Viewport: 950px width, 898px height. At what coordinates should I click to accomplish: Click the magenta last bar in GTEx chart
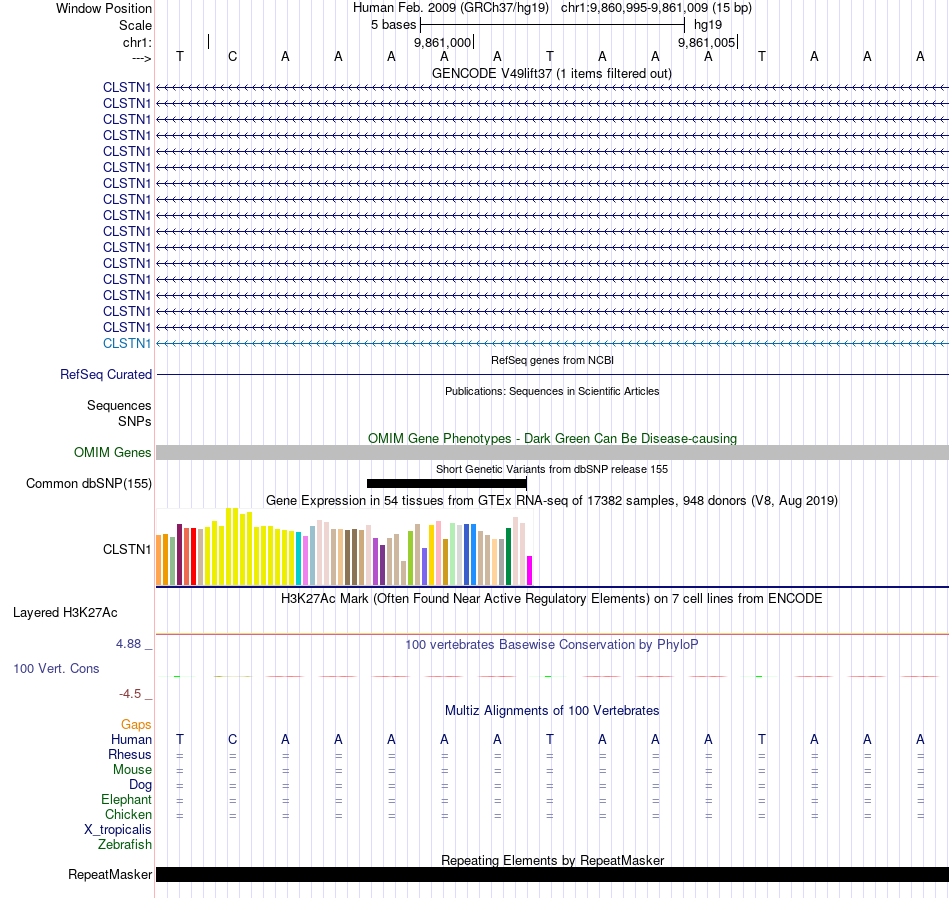pos(530,570)
